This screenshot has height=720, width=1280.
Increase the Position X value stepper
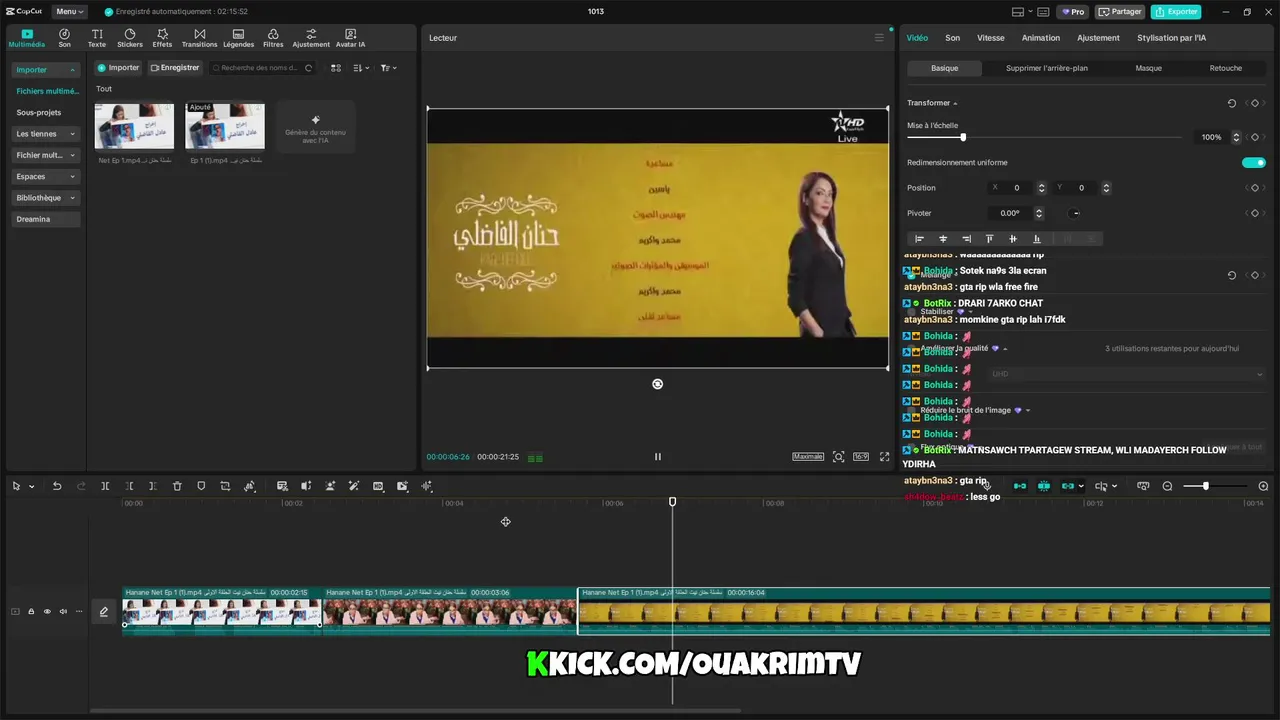[1041, 185]
